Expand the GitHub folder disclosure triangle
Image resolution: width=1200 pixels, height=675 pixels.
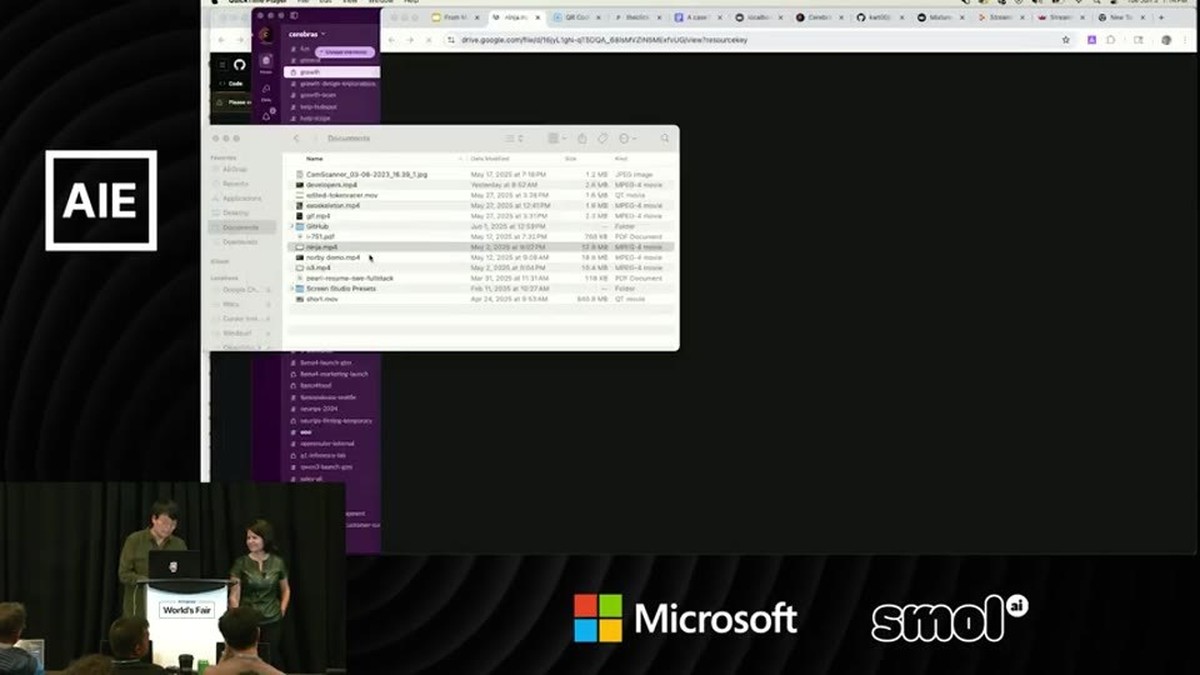click(x=292, y=226)
